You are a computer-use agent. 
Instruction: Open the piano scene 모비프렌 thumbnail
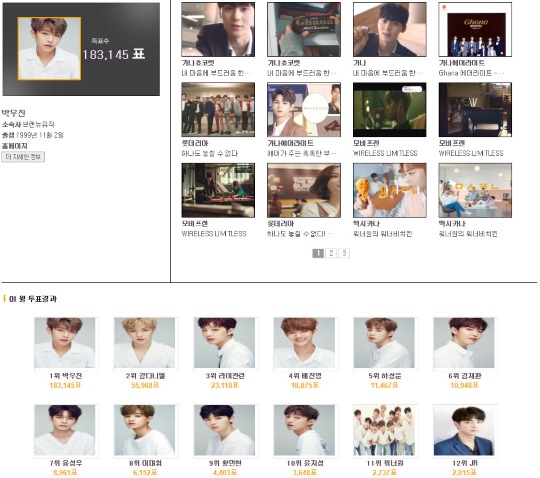[x=475, y=110]
